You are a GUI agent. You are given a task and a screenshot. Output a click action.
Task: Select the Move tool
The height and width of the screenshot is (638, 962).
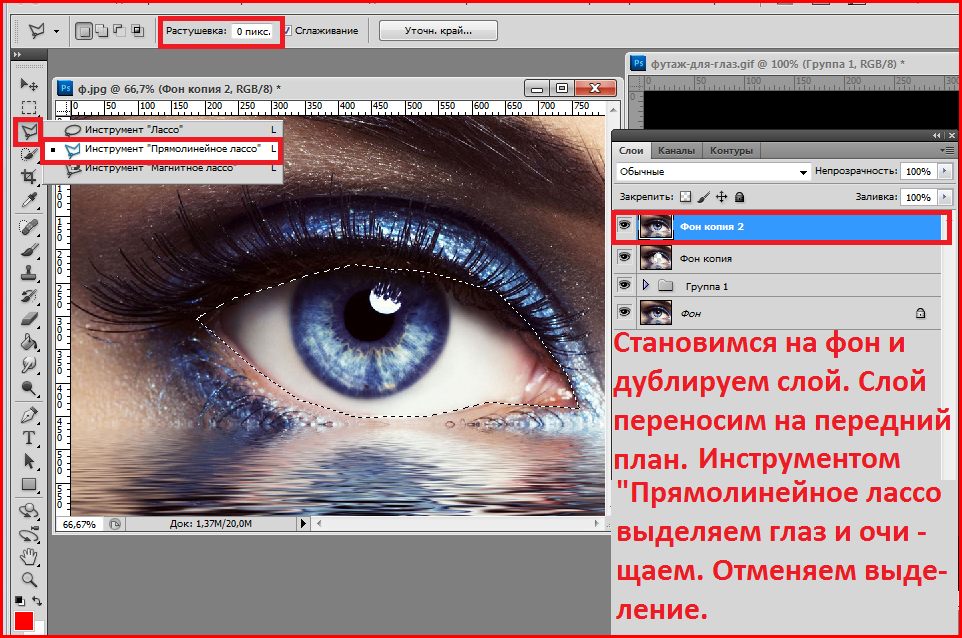29,84
